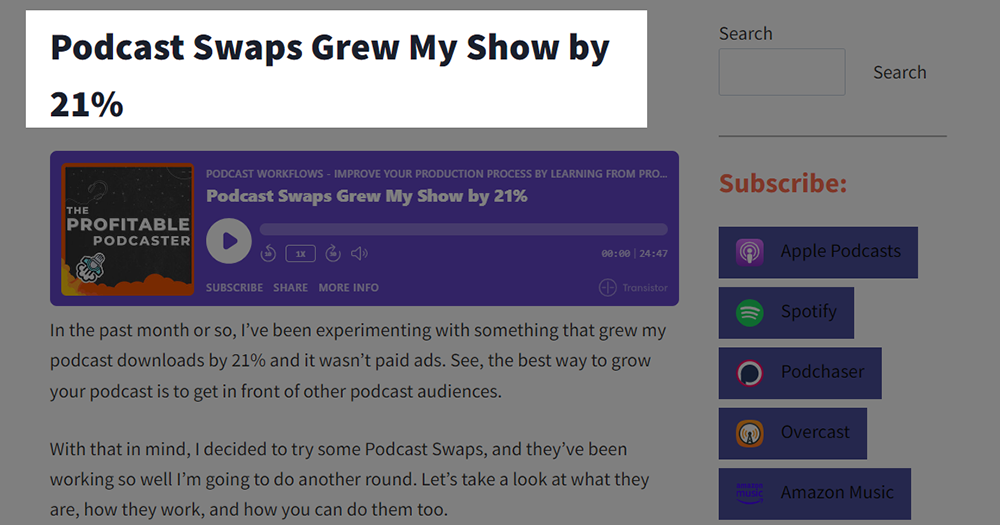Click the Amazon Music logo icon
Image resolution: width=1000 pixels, height=525 pixels.
tap(749, 494)
